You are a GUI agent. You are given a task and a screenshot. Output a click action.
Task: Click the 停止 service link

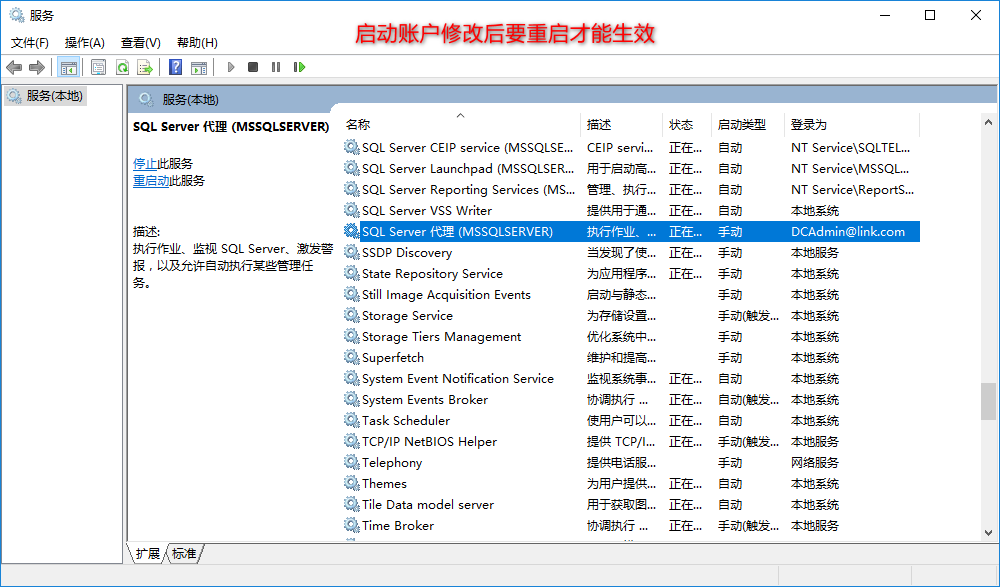tap(145, 164)
